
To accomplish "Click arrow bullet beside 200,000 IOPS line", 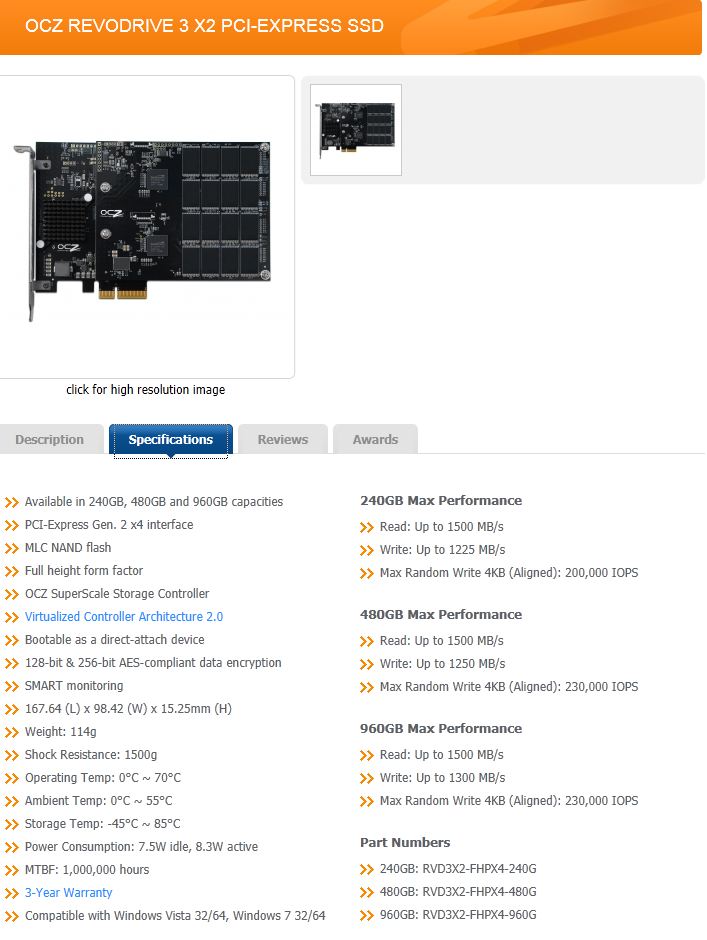I will pos(366,574).
